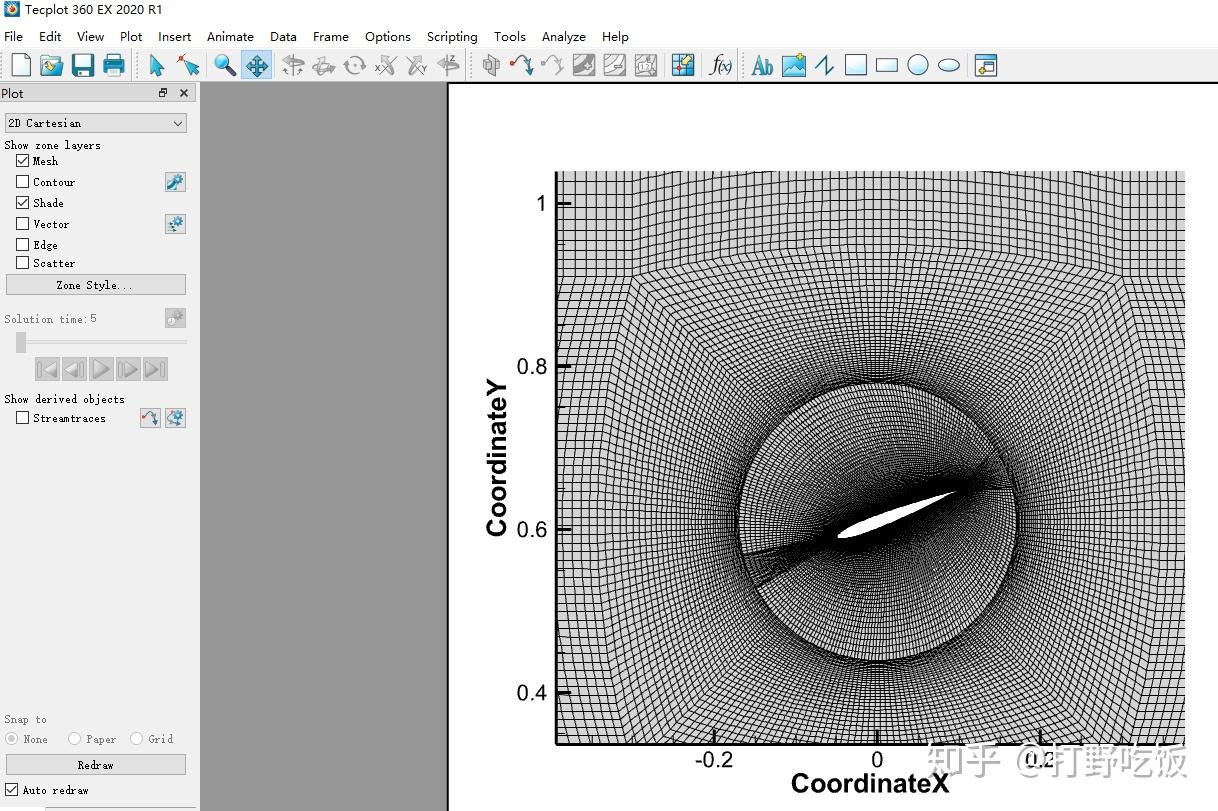Close the Plot sidebar panel
The width and height of the screenshot is (1218, 811).
tap(184, 93)
